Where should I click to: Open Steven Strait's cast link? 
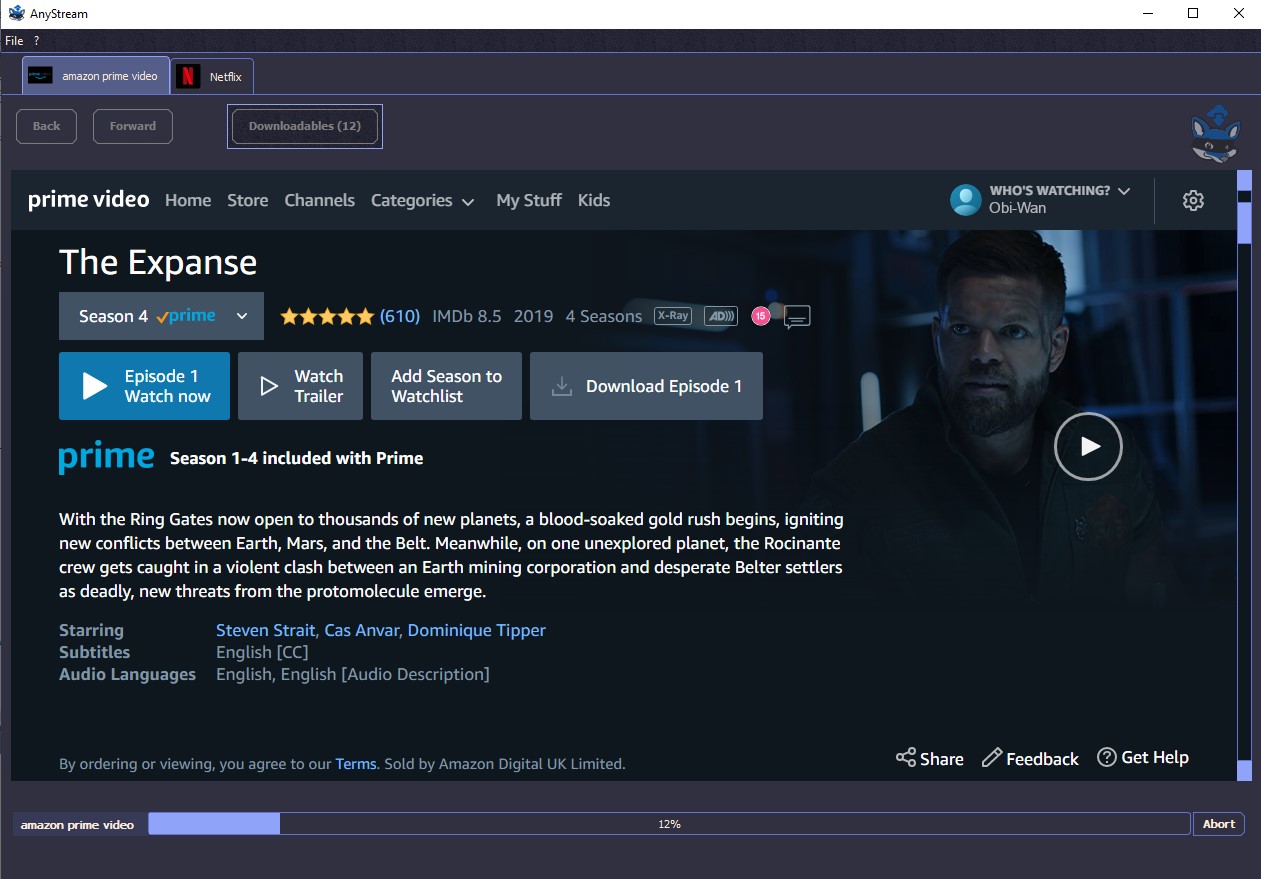[265, 630]
